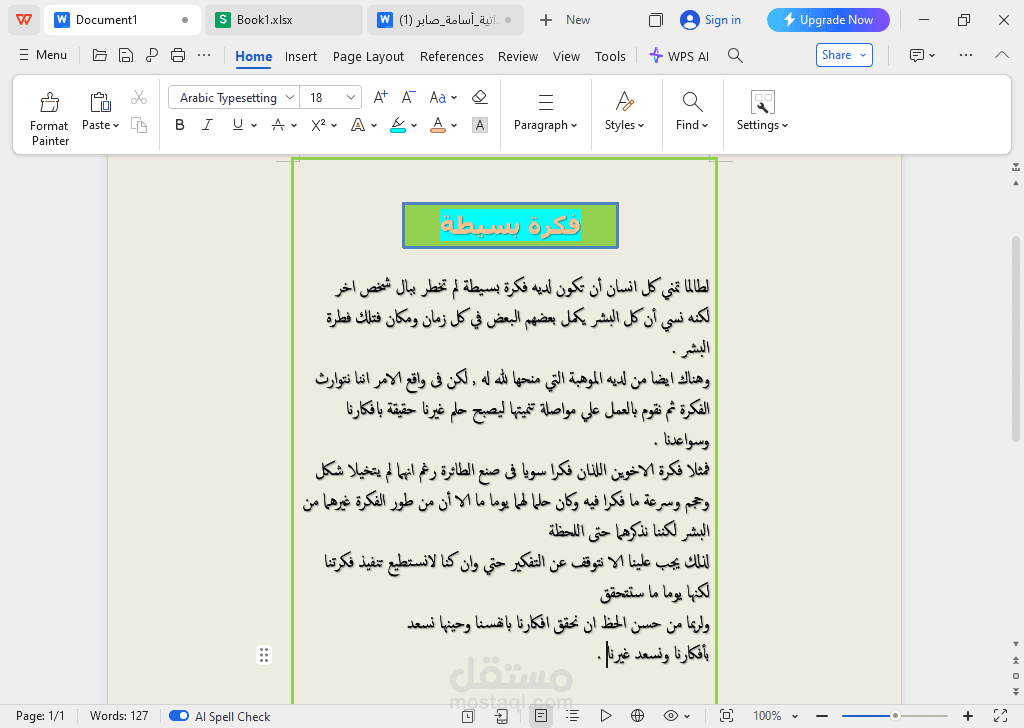Switch to the Review tab
The width and height of the screenshot is (1024, 728).
518,57
